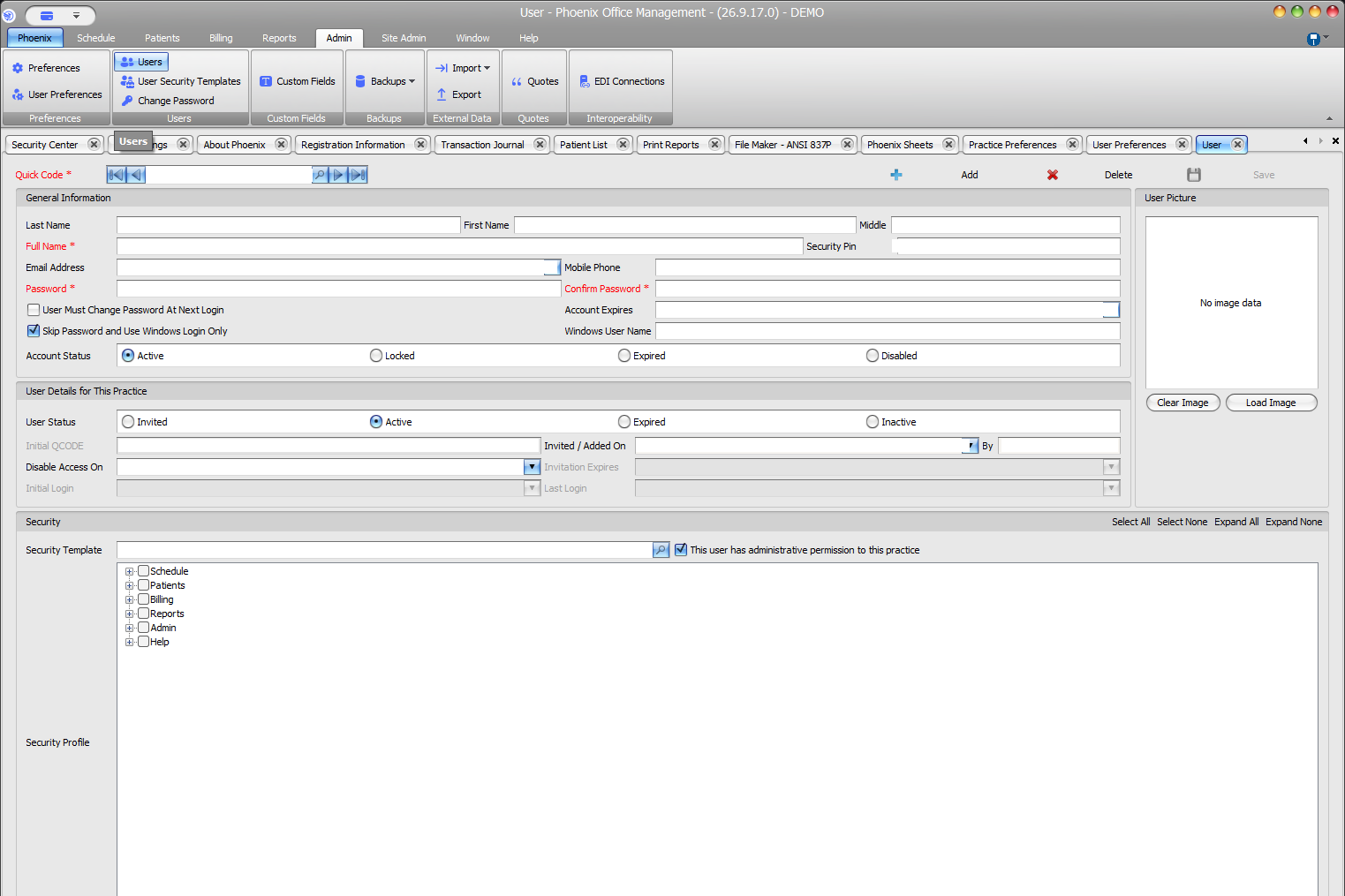The width and height of the screenshot is (1345, 896).
Task: Click the Email Address field
Action: tap(338, 267)
